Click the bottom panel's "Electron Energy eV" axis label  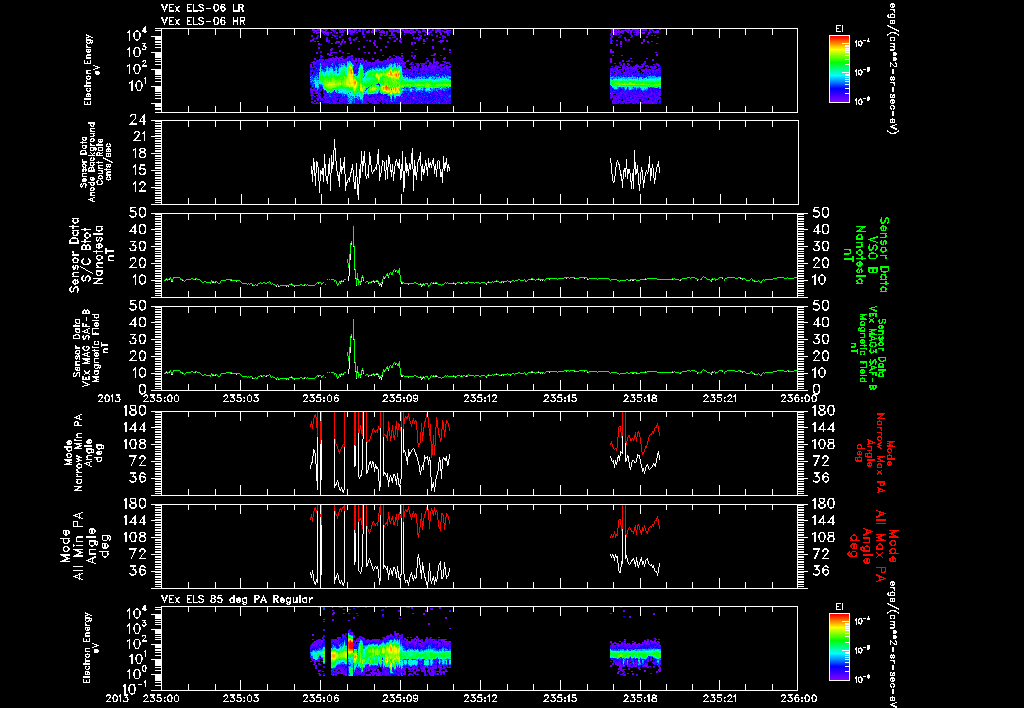tap(92, 648)
